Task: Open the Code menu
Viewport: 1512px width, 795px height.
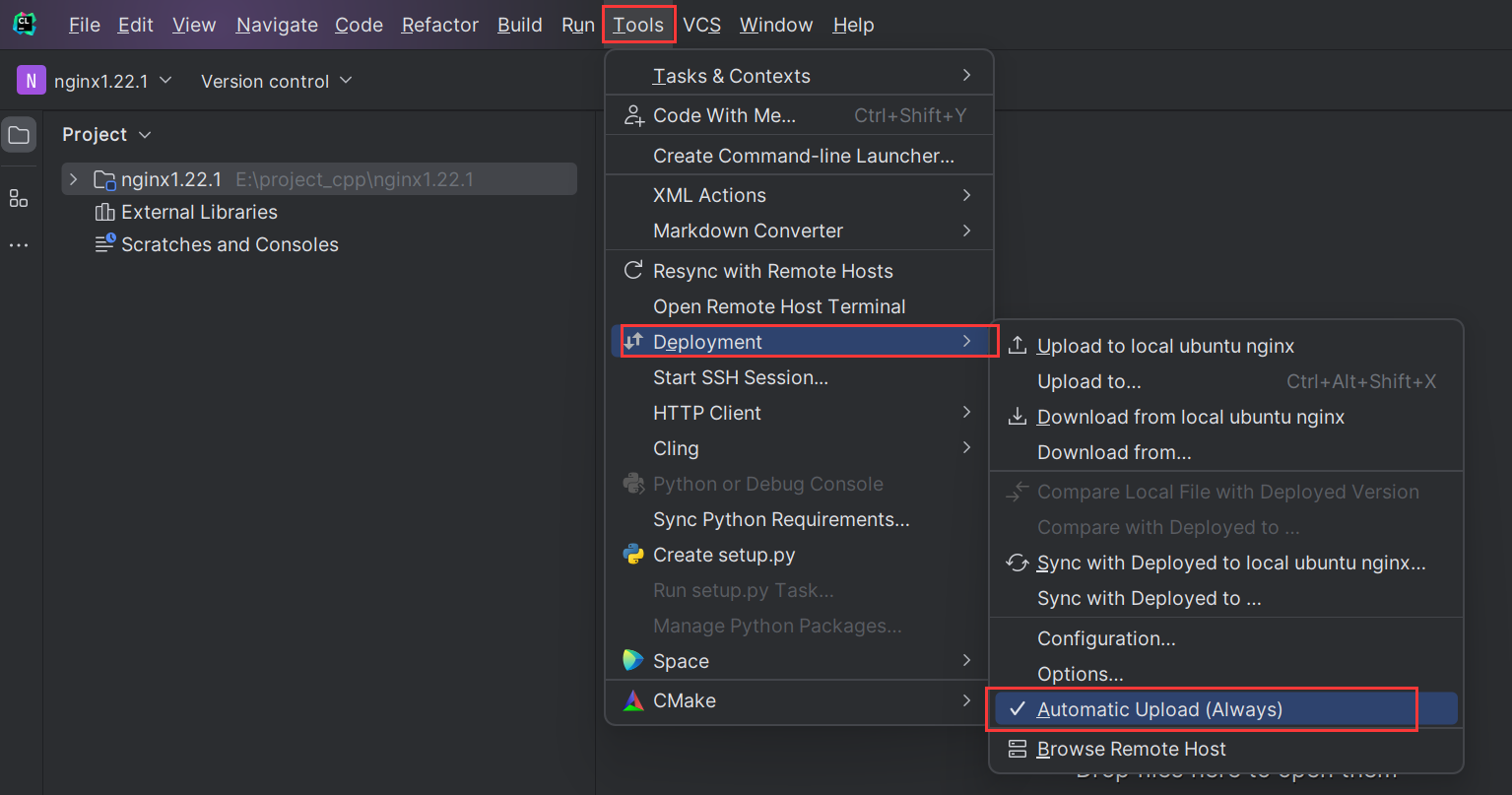Action: click(x=359, y=25)
